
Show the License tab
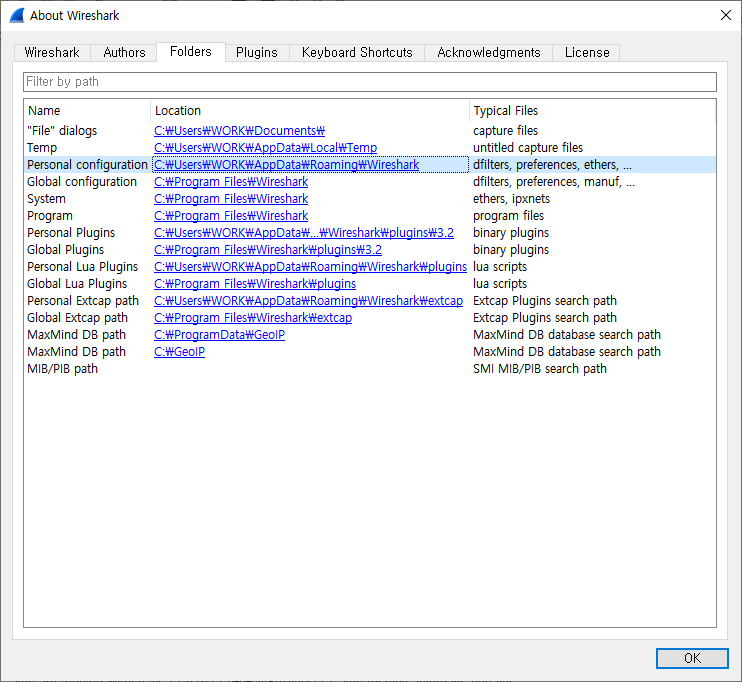(x=587, y=52)
